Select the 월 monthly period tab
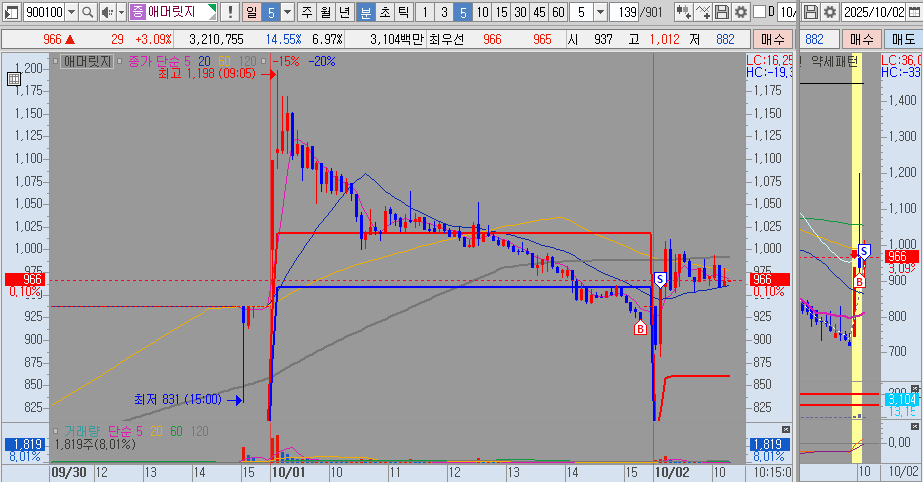923x482 pixels. tap(326, 12)
